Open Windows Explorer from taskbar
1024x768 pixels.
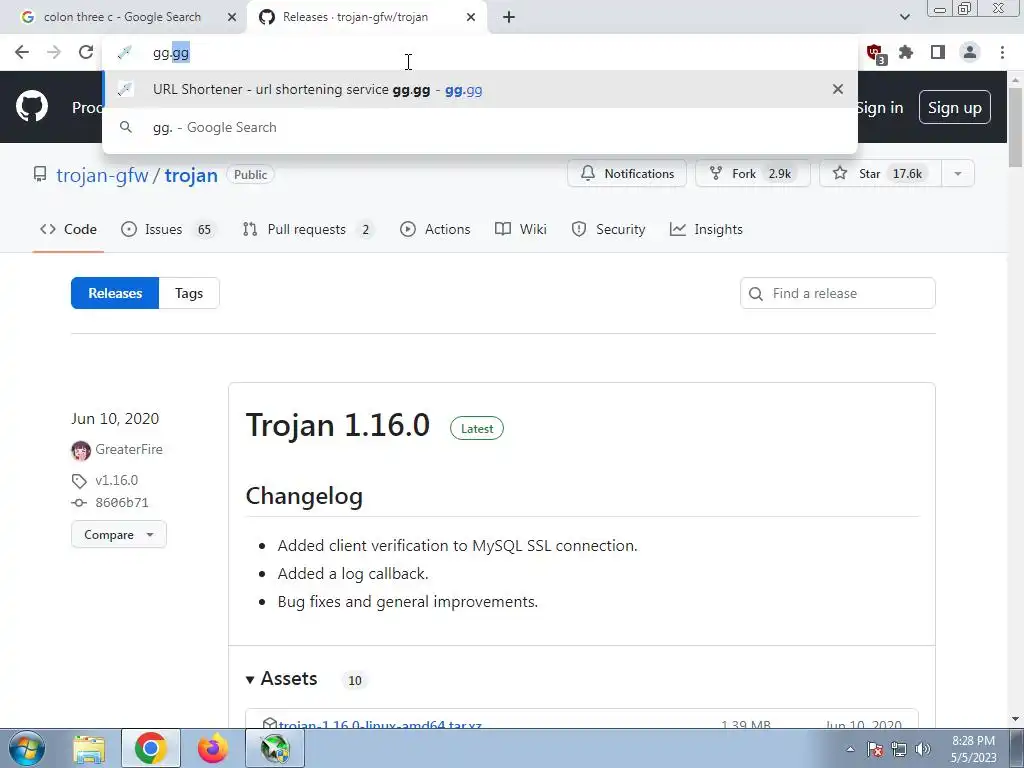pos(89,748)
